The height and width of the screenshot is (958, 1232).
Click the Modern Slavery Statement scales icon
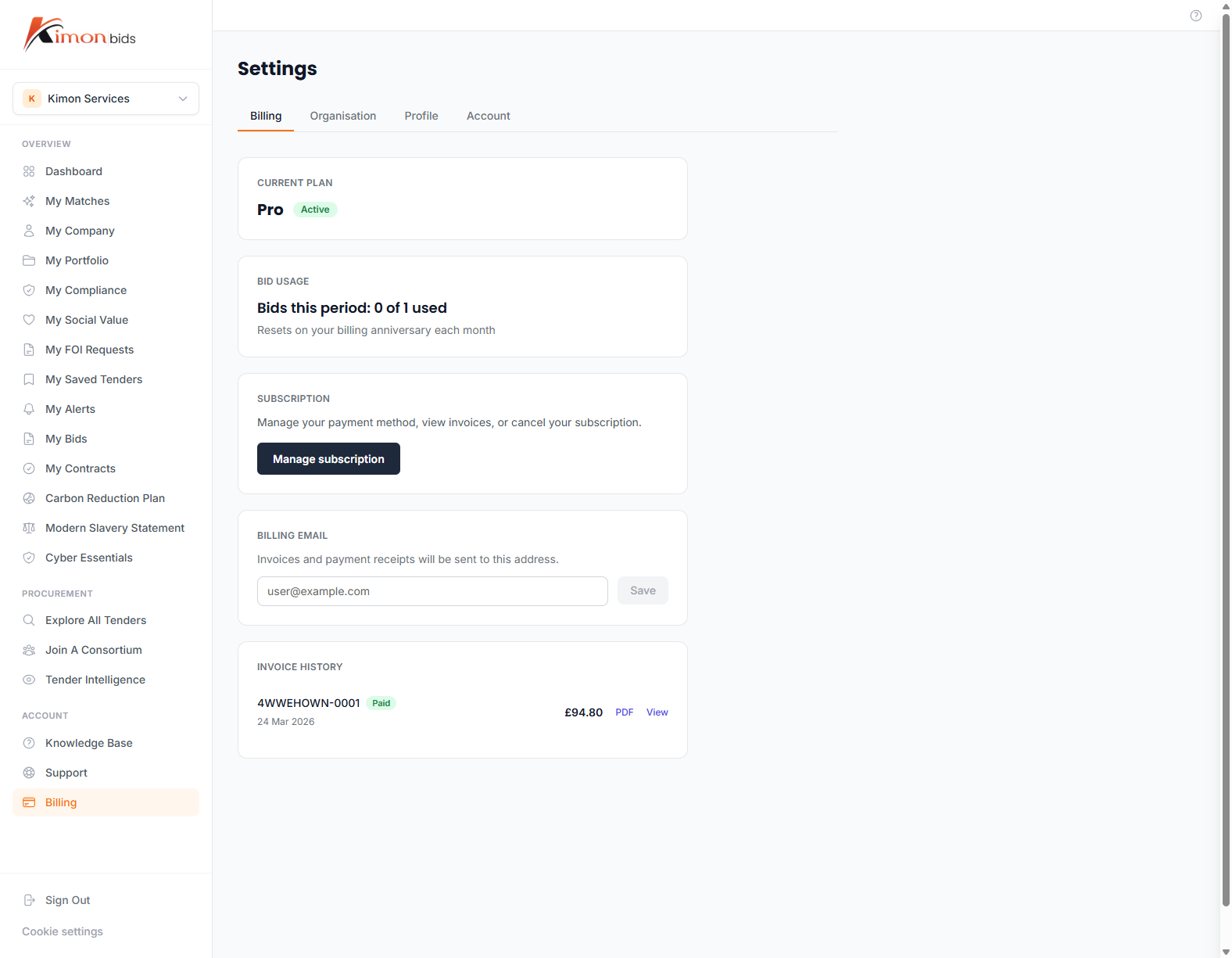(29, 528)
